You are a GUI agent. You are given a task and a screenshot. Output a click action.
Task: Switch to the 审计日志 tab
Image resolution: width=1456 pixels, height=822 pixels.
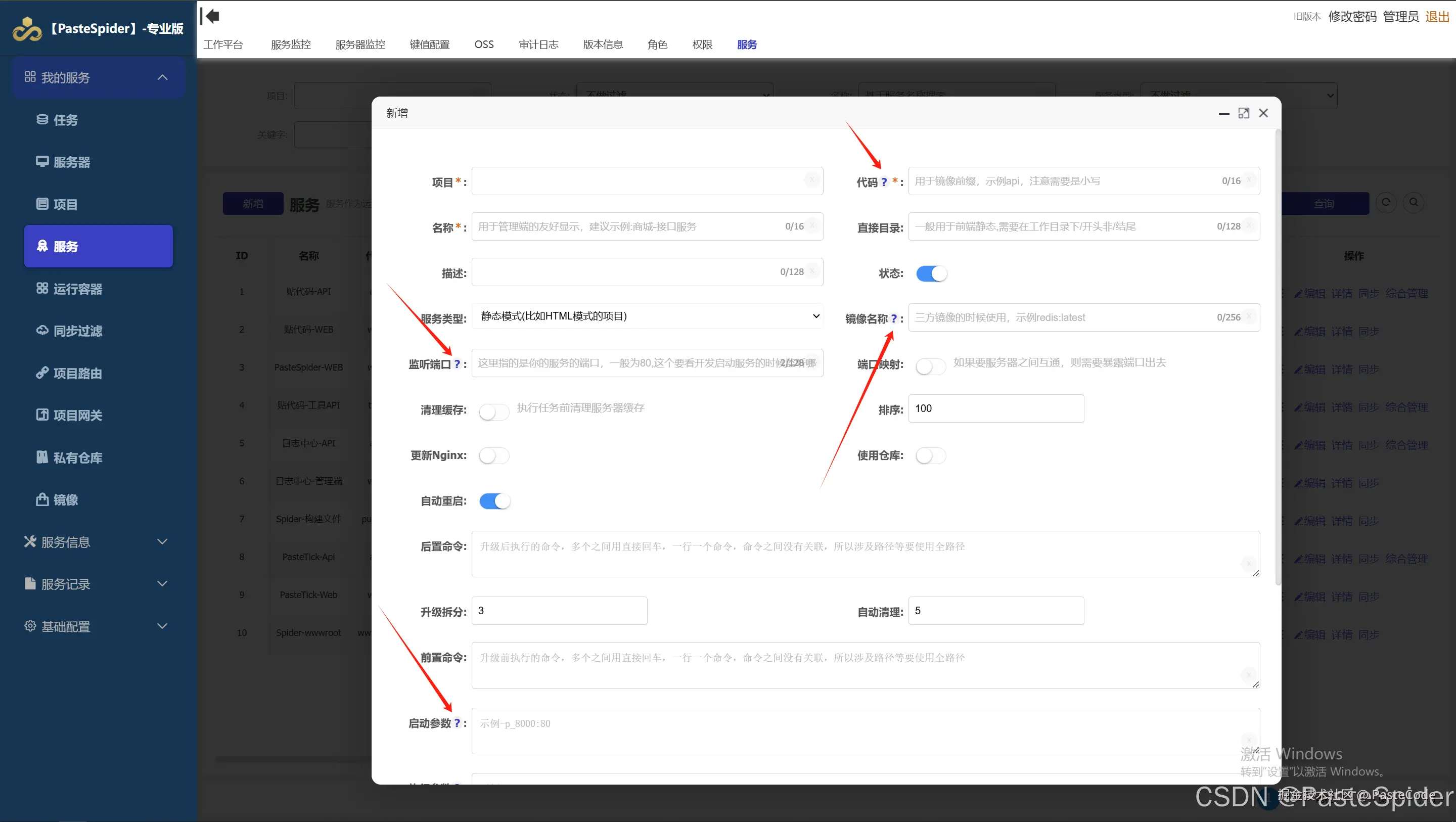point(538,44)
